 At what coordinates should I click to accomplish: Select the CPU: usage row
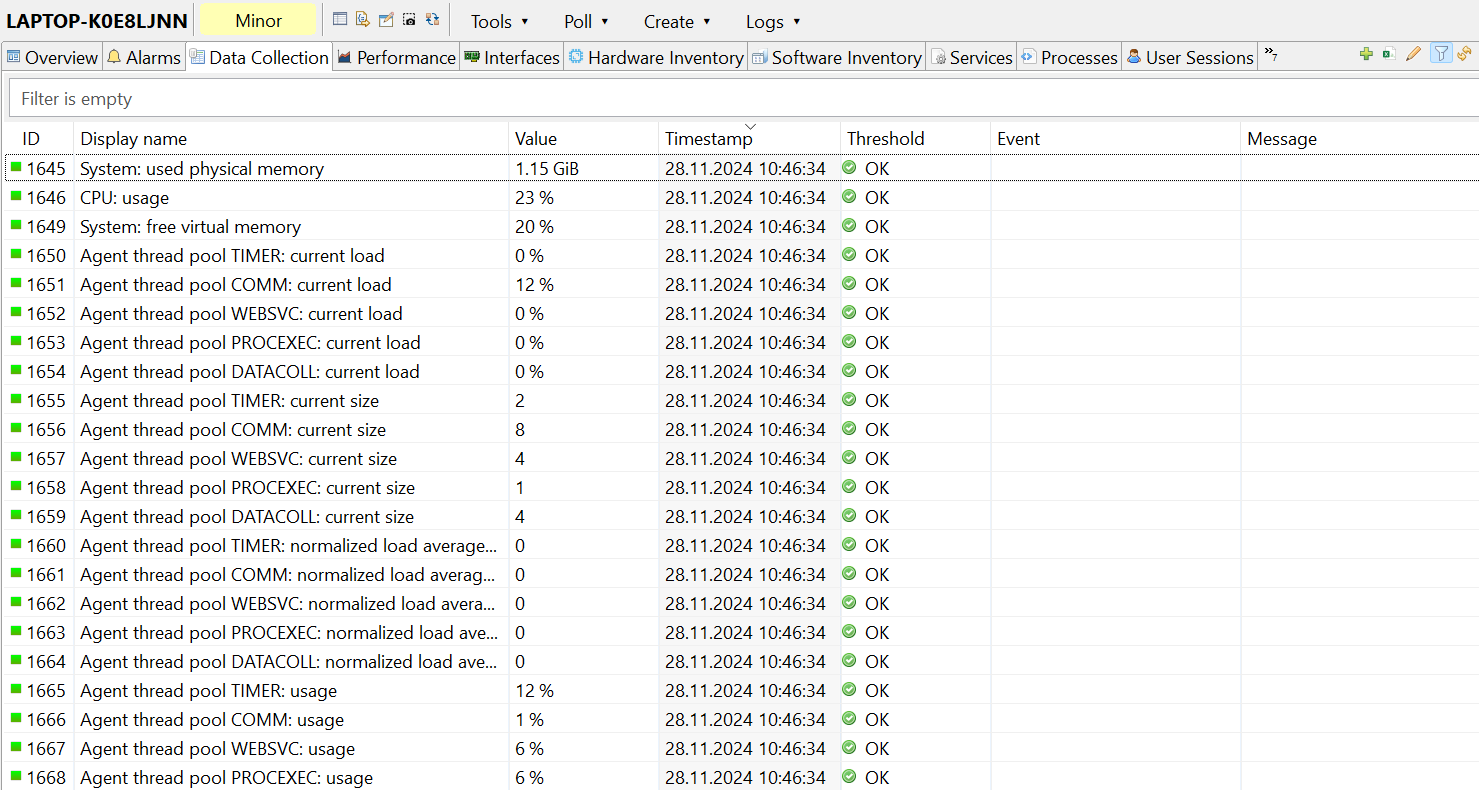click(125, 198)
